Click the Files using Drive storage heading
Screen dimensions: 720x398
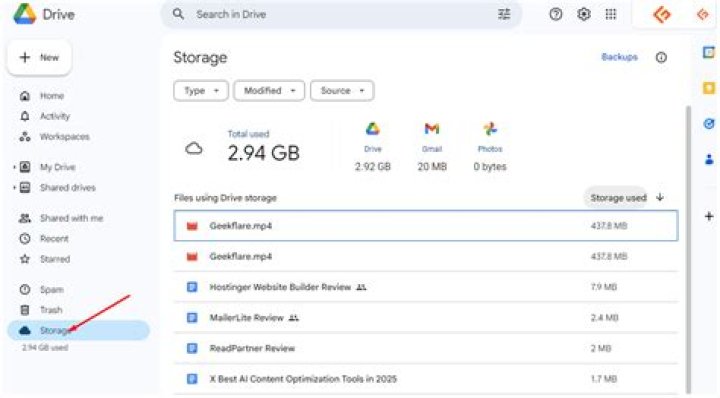pos(225,198)
